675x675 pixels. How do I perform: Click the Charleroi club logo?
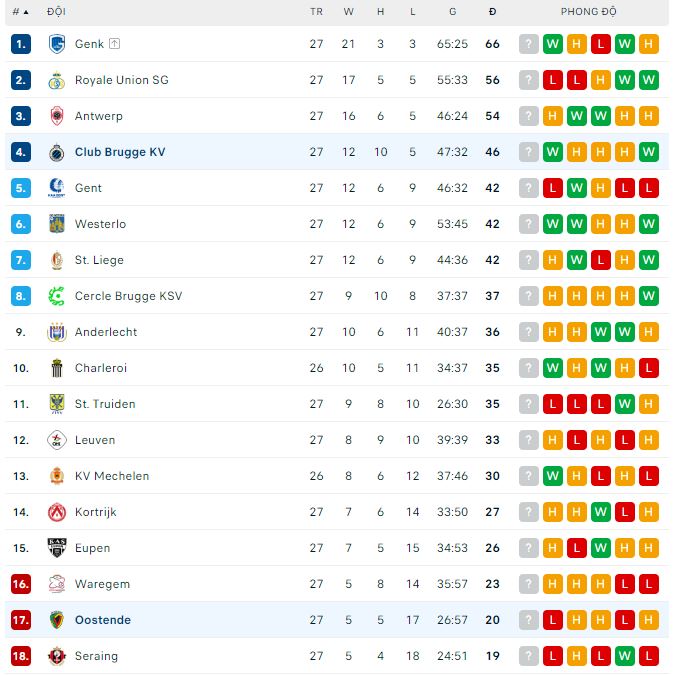pyautogui.click(x=56, y=368)
